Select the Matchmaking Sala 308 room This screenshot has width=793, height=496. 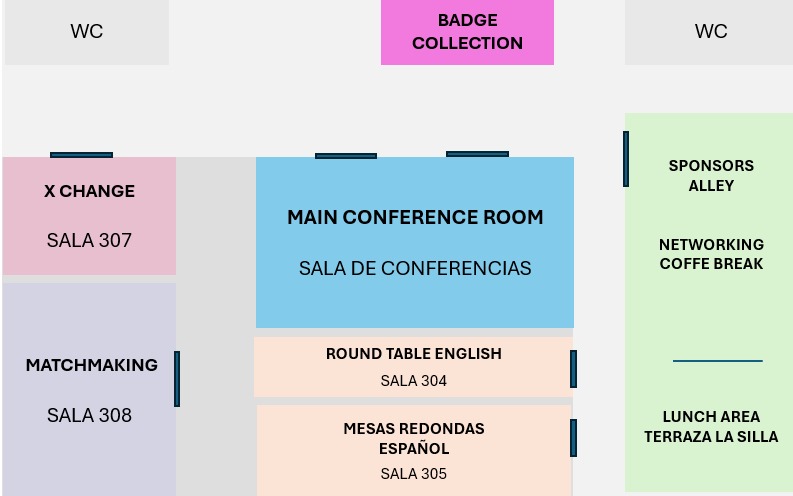pos(89,389)
